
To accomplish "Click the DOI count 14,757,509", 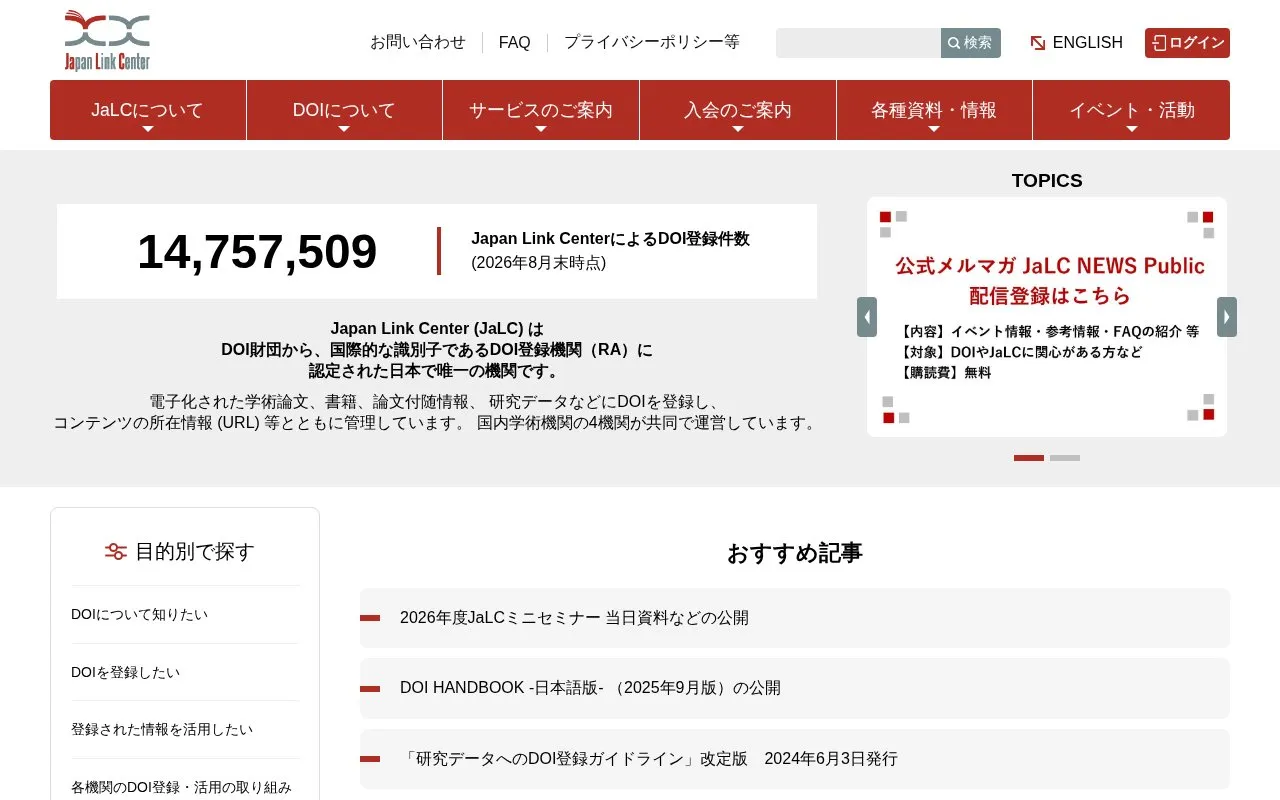I will [257, 251].
